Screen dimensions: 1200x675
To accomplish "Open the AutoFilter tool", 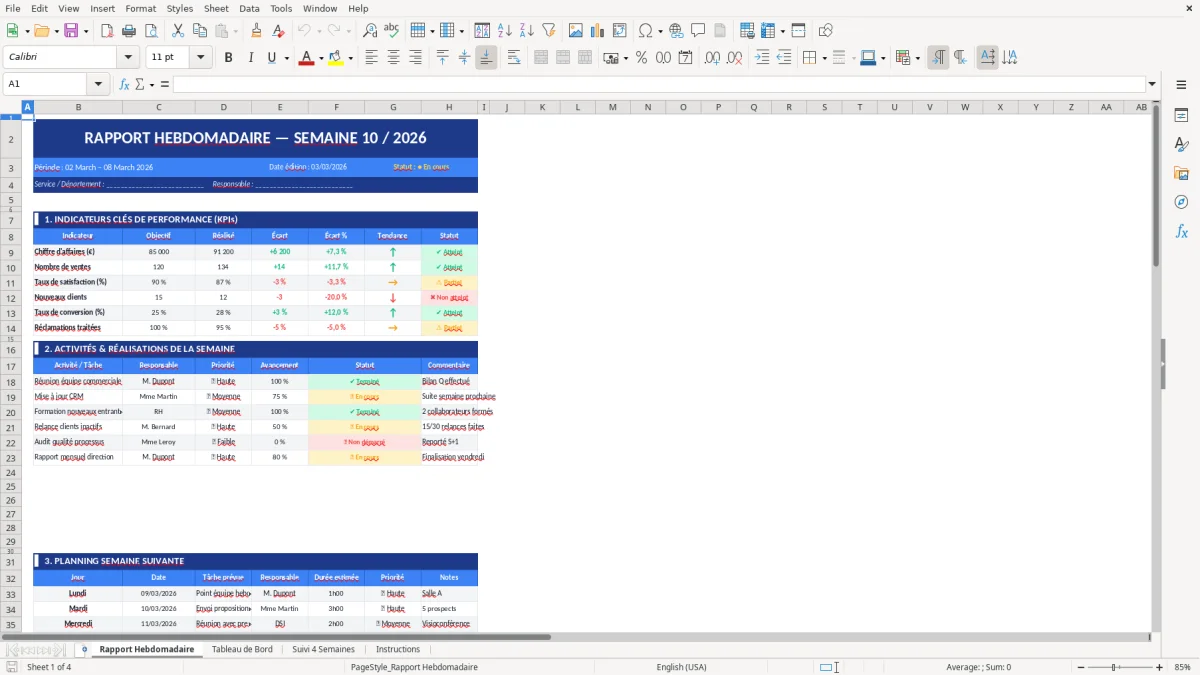I will [x=549, y=30].
